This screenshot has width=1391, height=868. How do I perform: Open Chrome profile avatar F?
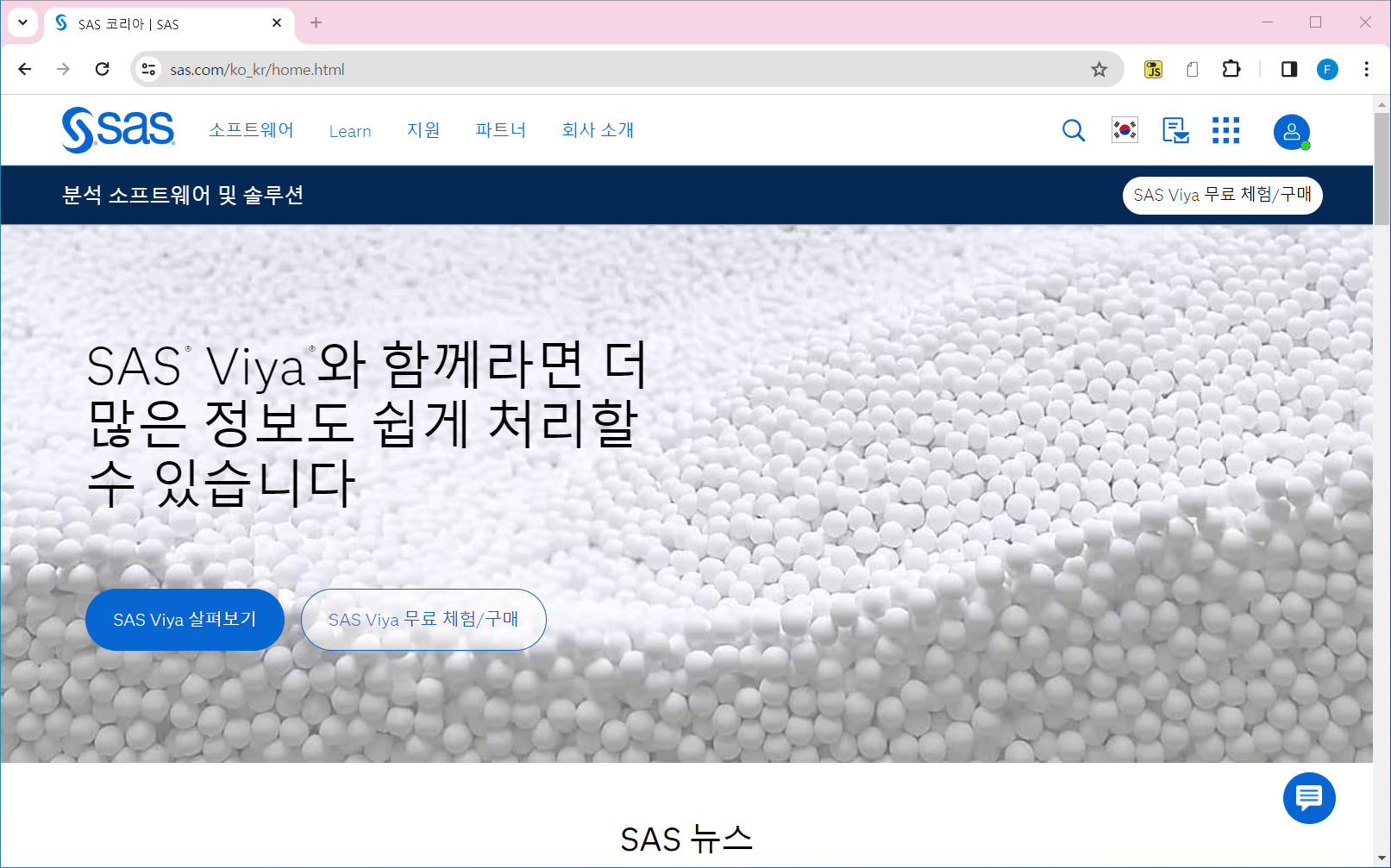[1327, 69]
